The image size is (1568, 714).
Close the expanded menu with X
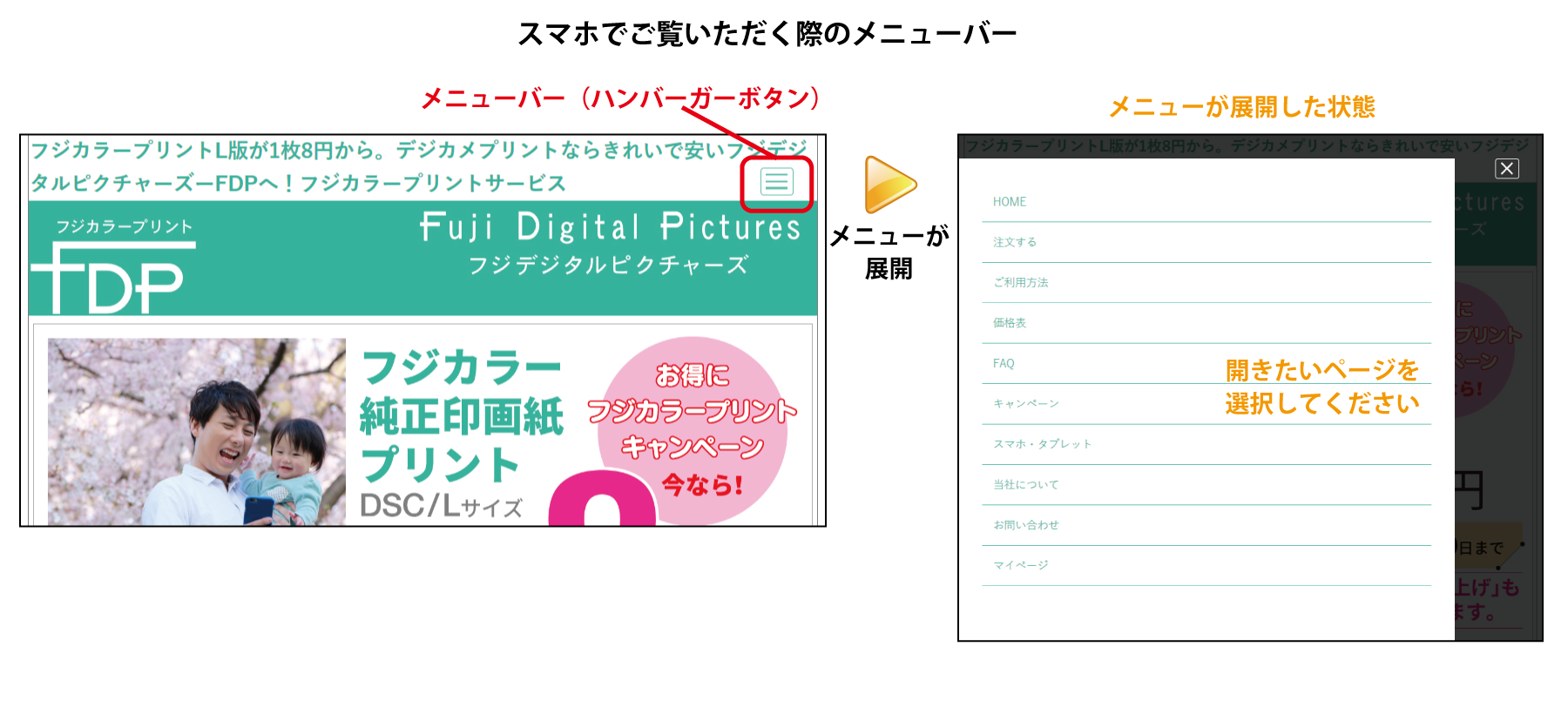point(1507,169)
